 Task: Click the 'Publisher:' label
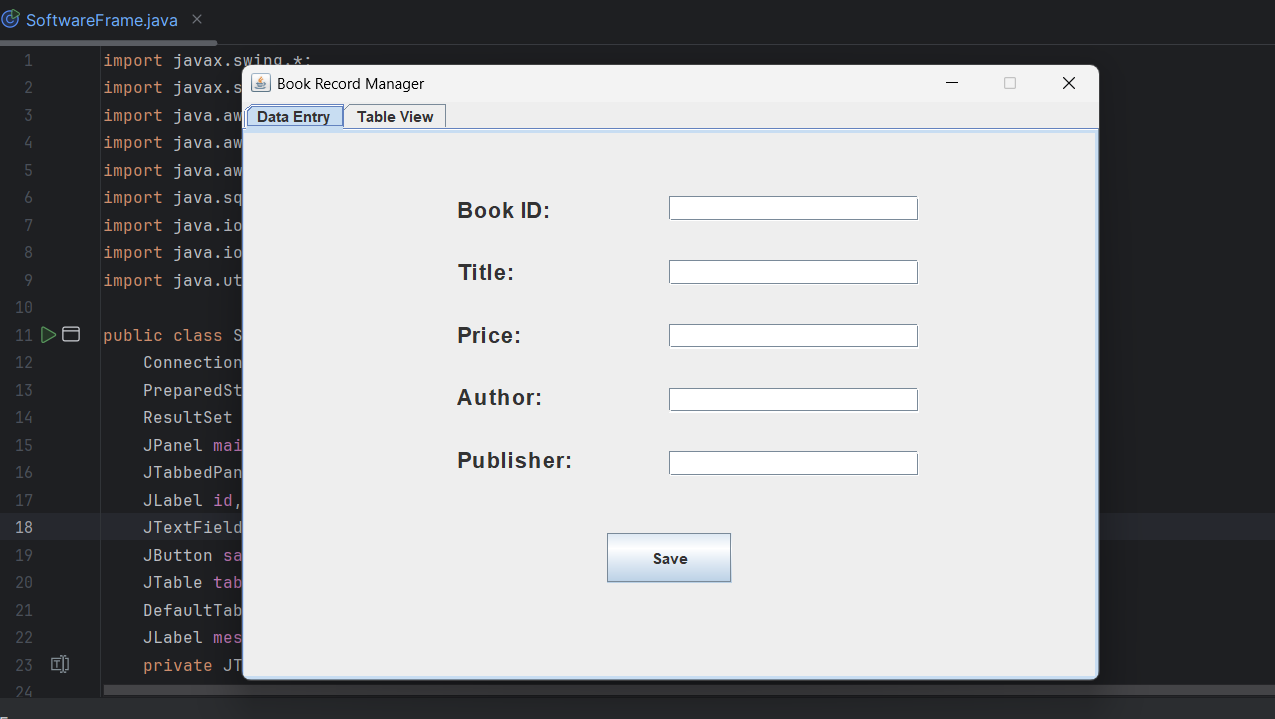coord(514,461)
